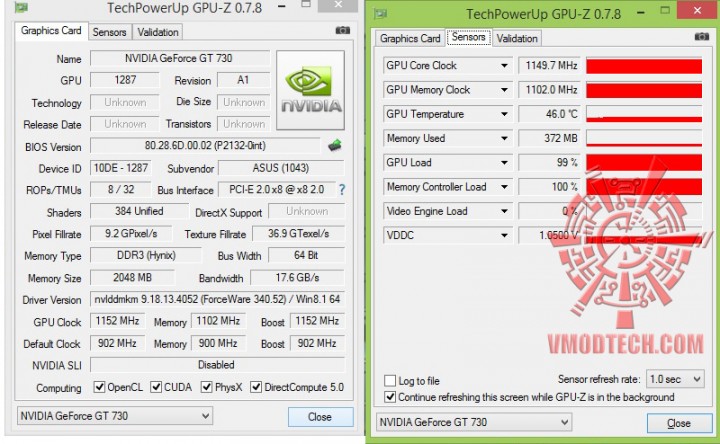Open the GPU Core Clock sensor dropdown
720x444 pixels.
[x=504, y=66]
